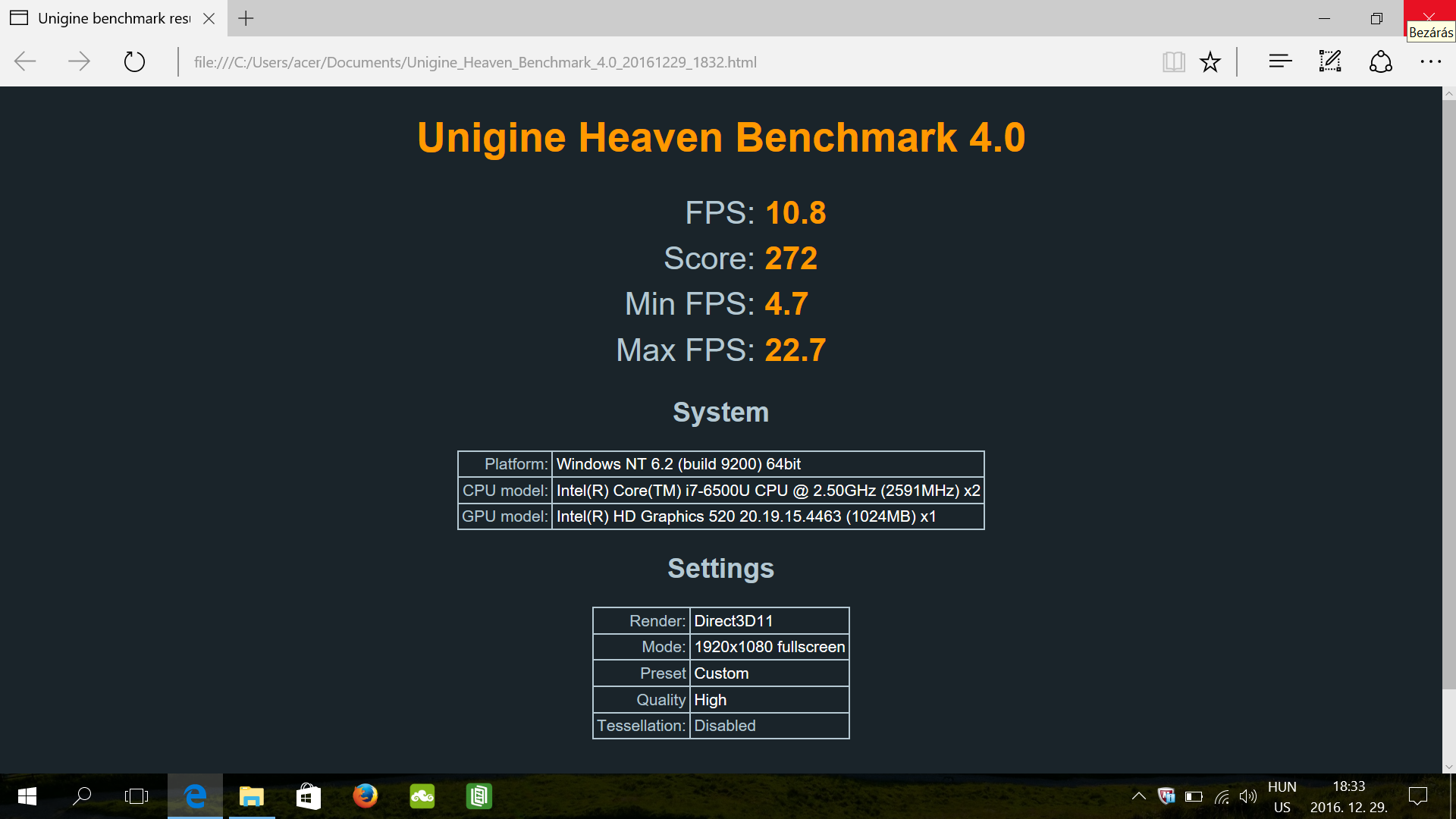Open the Wi-Fi network tray icon
The width and height of the screenshot is (1456, 819).
1222,796
